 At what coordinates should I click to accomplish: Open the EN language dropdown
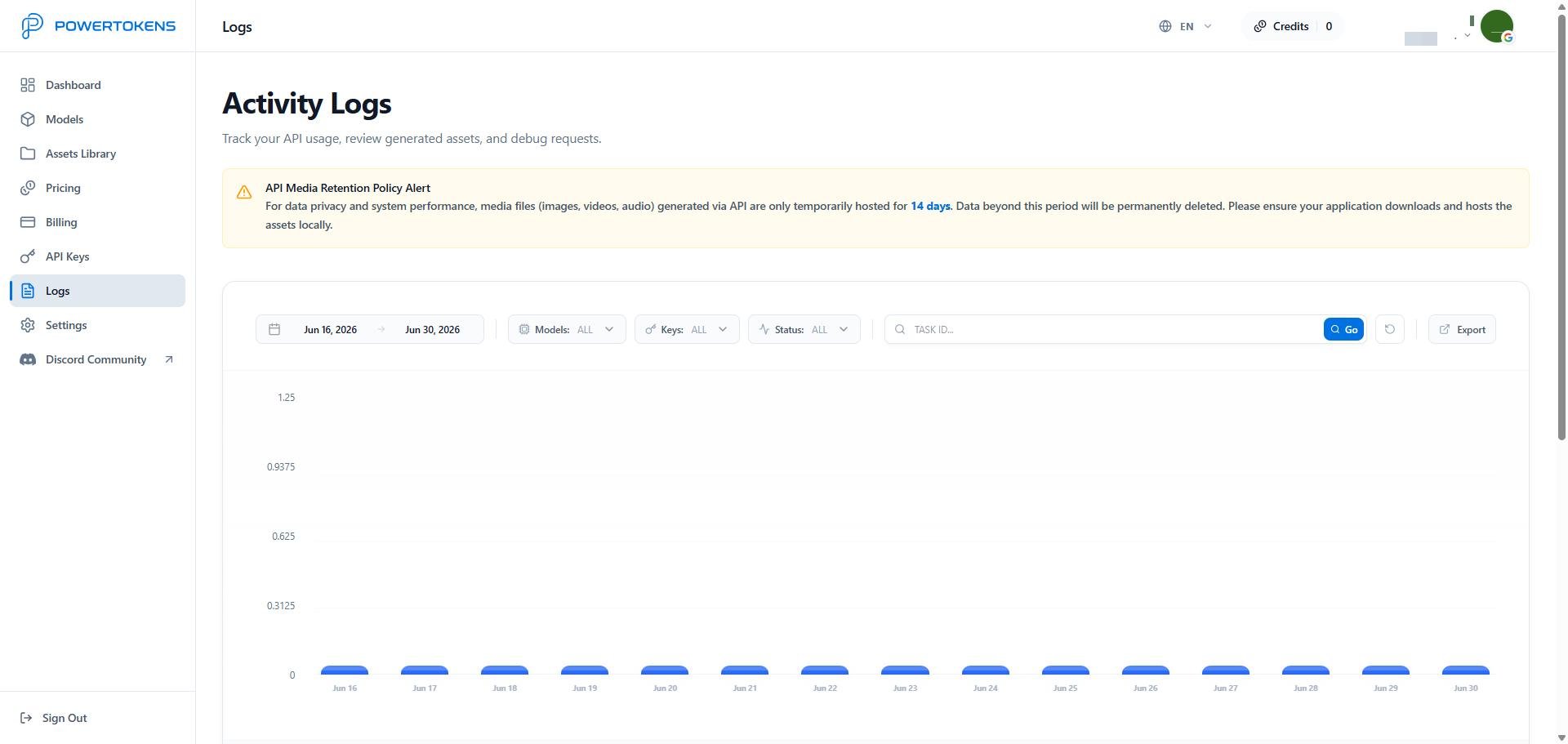pyautogui.click(x=1186, y=26)
